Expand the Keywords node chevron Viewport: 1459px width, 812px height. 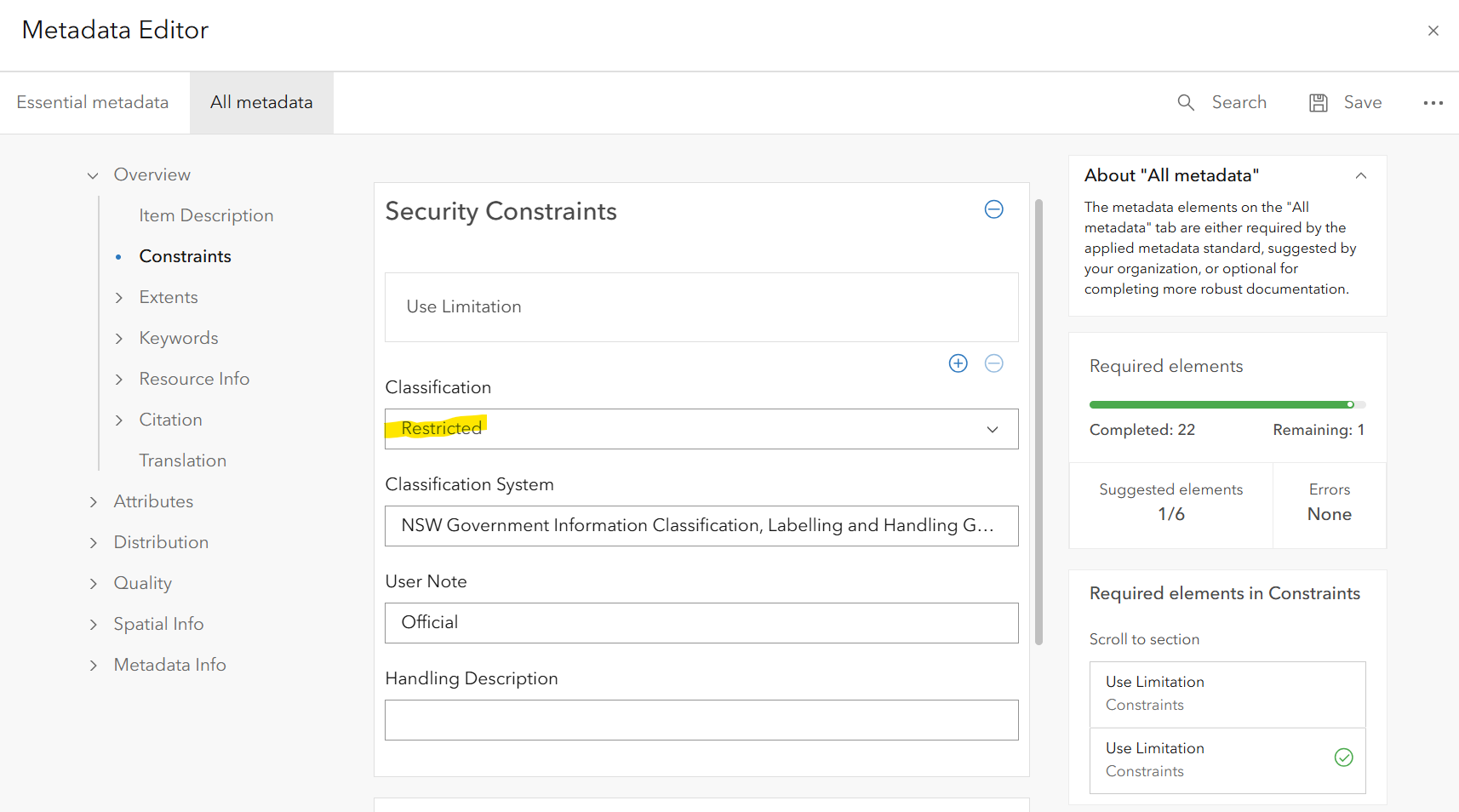click(119, 338)
